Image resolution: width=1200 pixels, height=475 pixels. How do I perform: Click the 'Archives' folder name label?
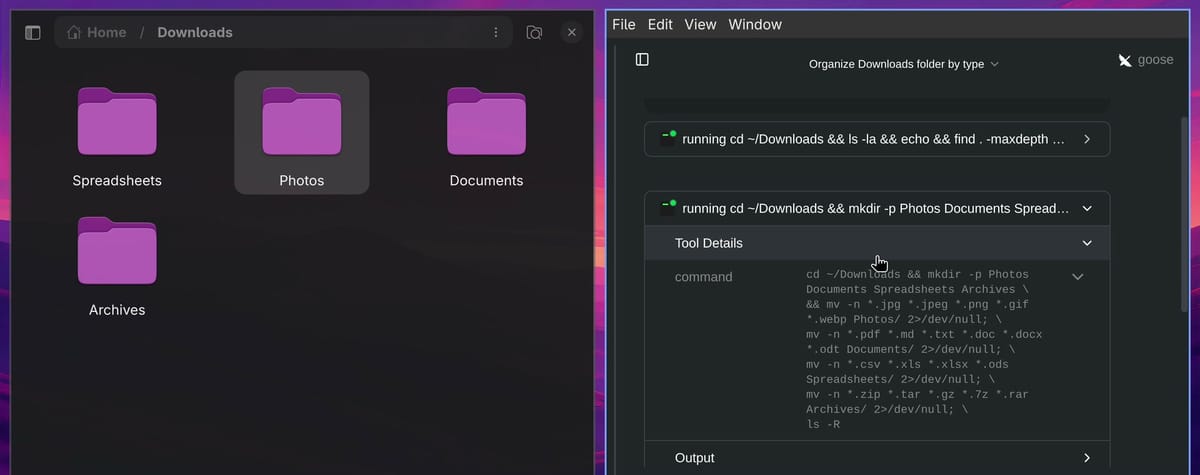tap(117, 310)
